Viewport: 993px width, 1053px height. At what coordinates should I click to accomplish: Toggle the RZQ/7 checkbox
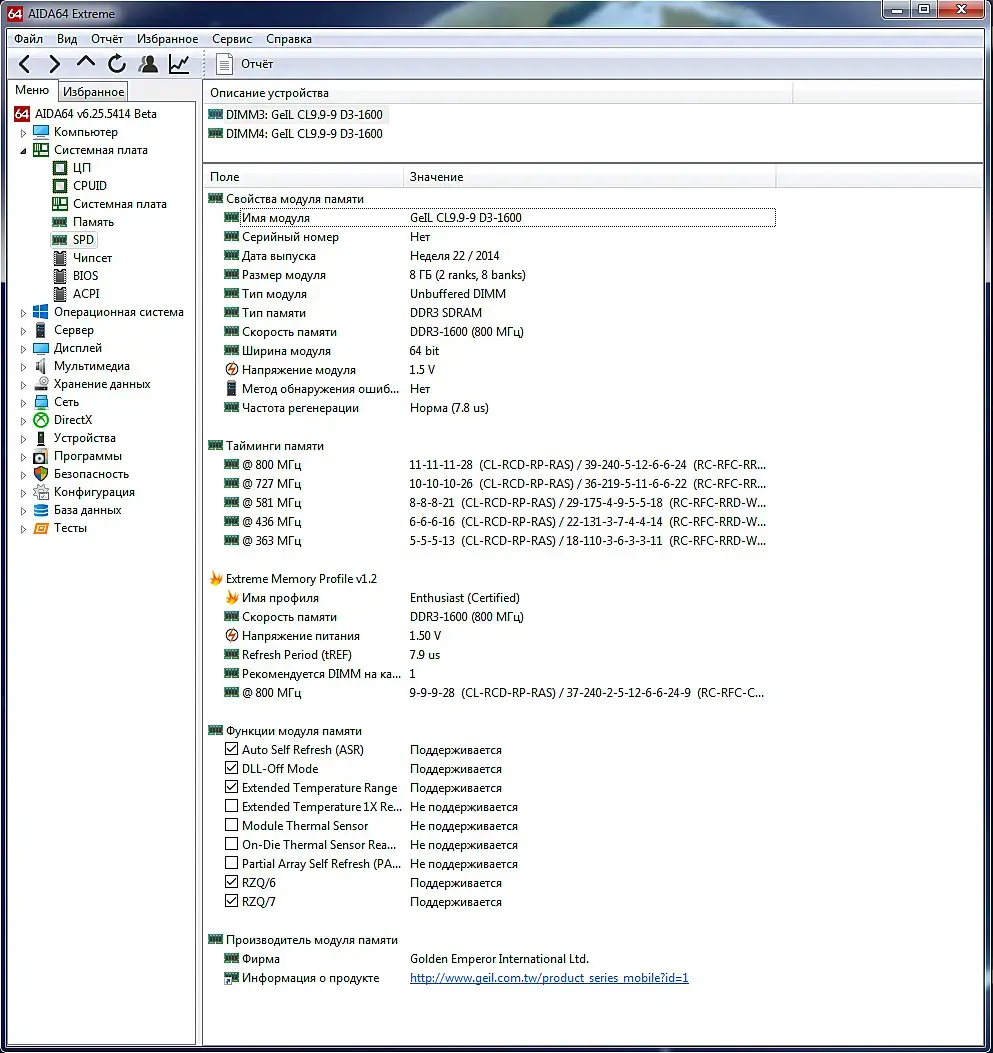(232, 901)
